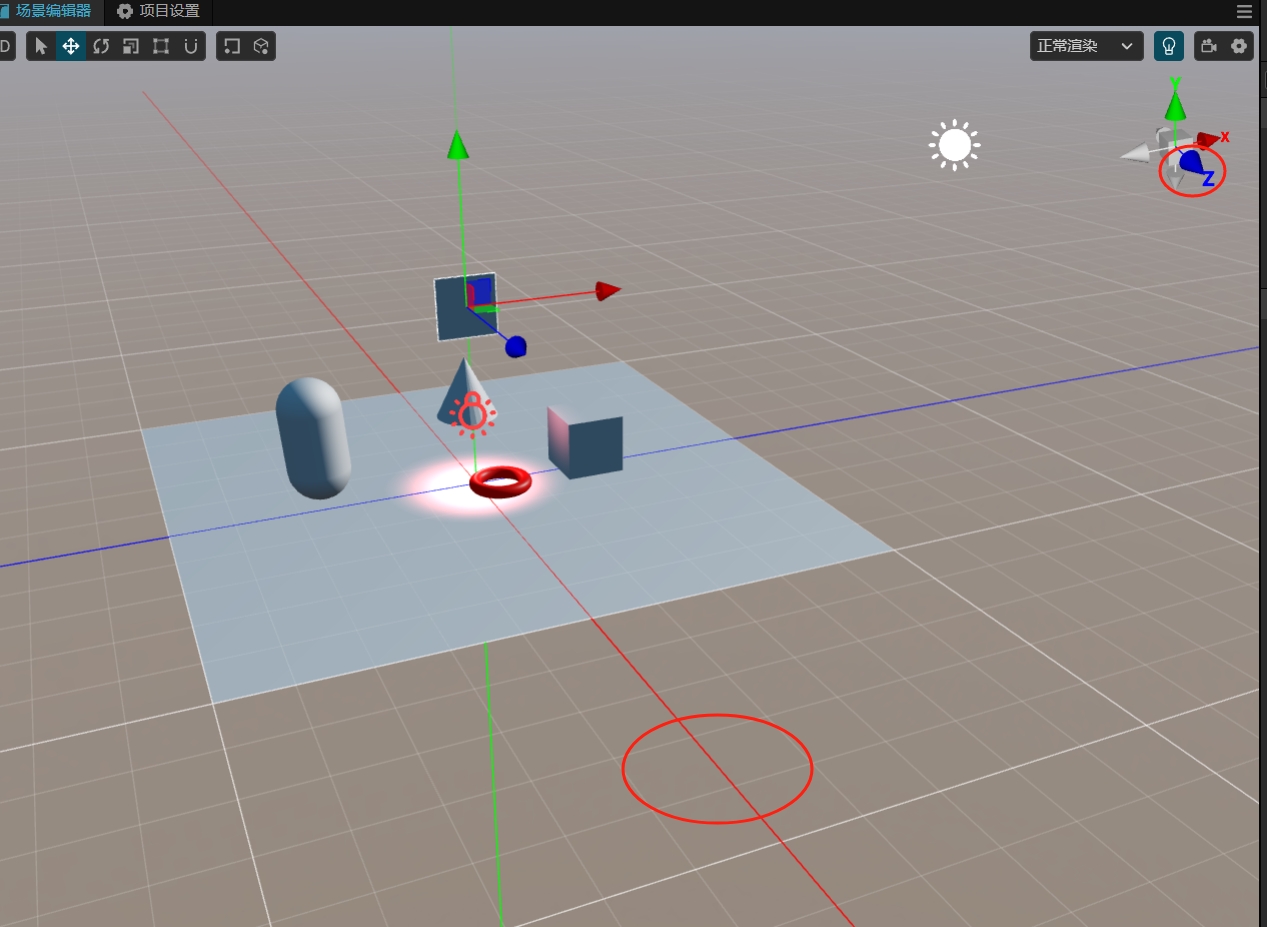Select the white sun directional light icon
Screen dimensions: 1267x927
954,146
